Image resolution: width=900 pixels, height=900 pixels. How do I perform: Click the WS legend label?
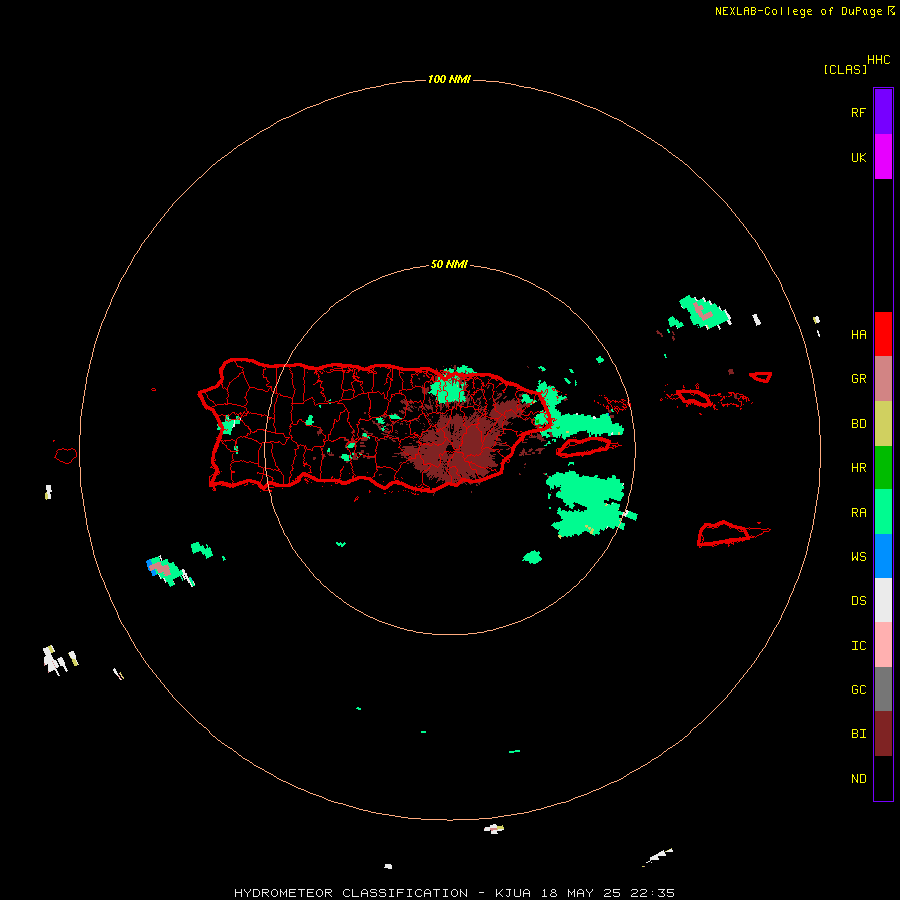858,557
